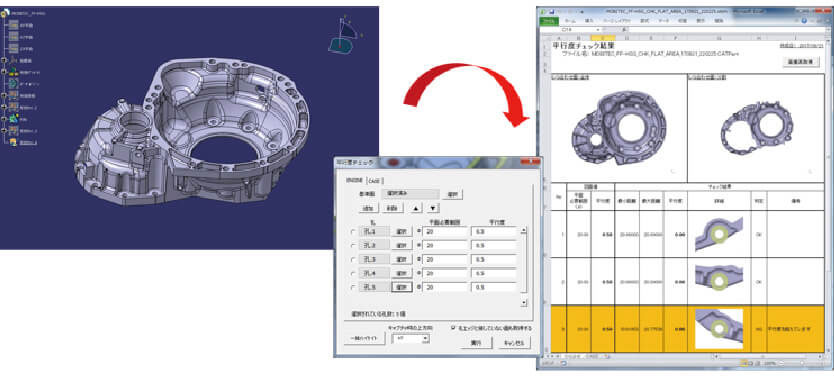Expand the bottom-most expandable tree node
Screen dimensions: 834x382
tap(4, 130)
